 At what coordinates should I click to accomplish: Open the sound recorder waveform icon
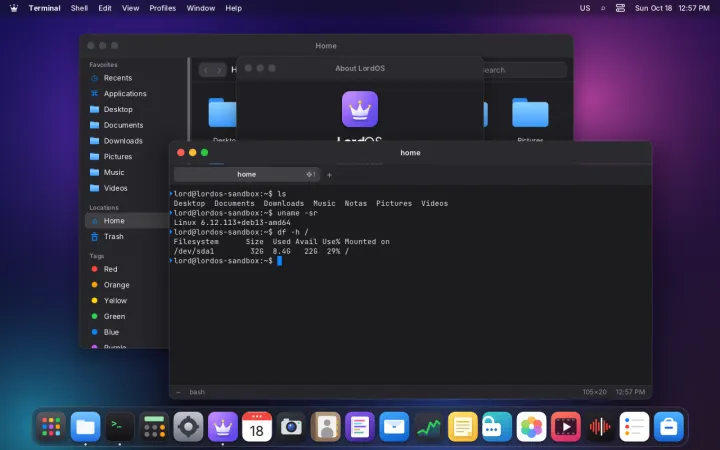pos(600,427)
